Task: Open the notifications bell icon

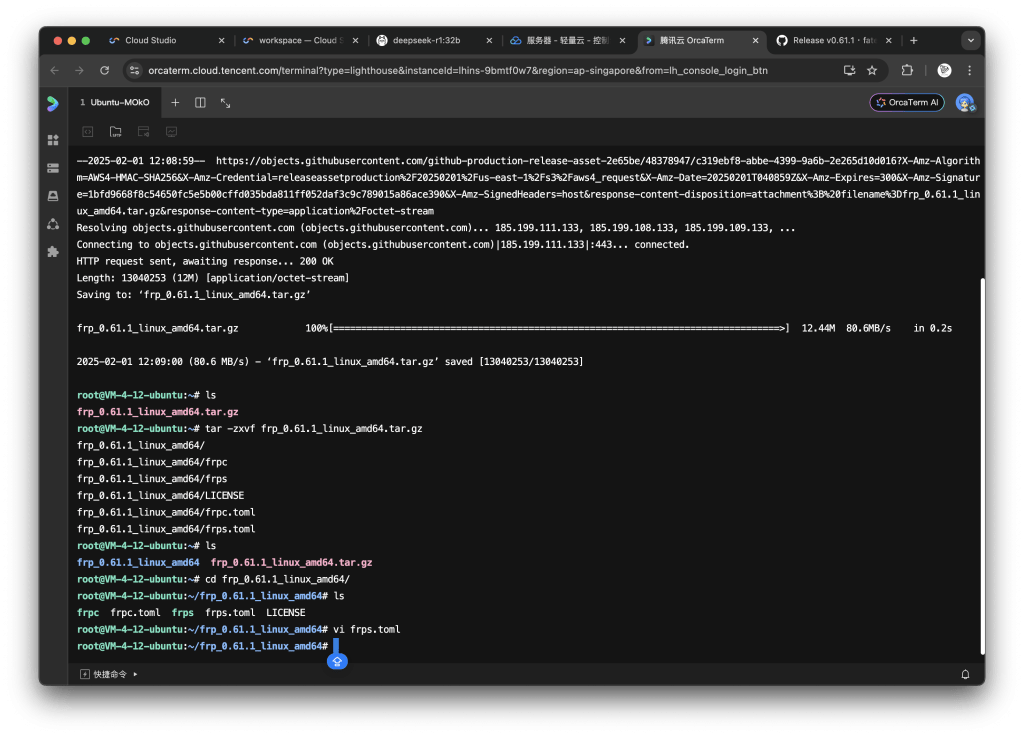Action: click(965, 674)
